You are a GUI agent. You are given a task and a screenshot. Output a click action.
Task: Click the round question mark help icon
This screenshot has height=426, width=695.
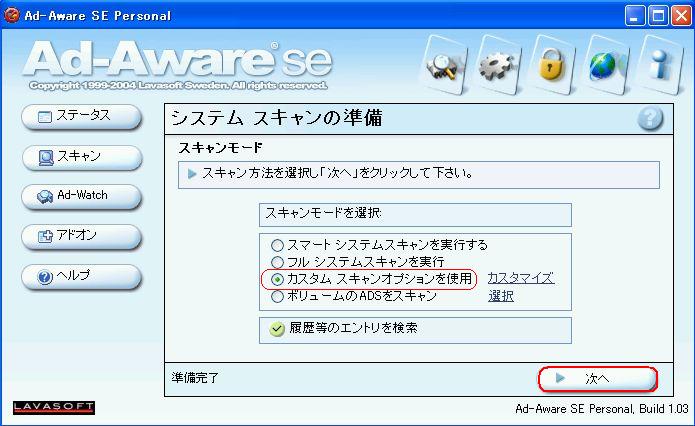coord(650,118)
